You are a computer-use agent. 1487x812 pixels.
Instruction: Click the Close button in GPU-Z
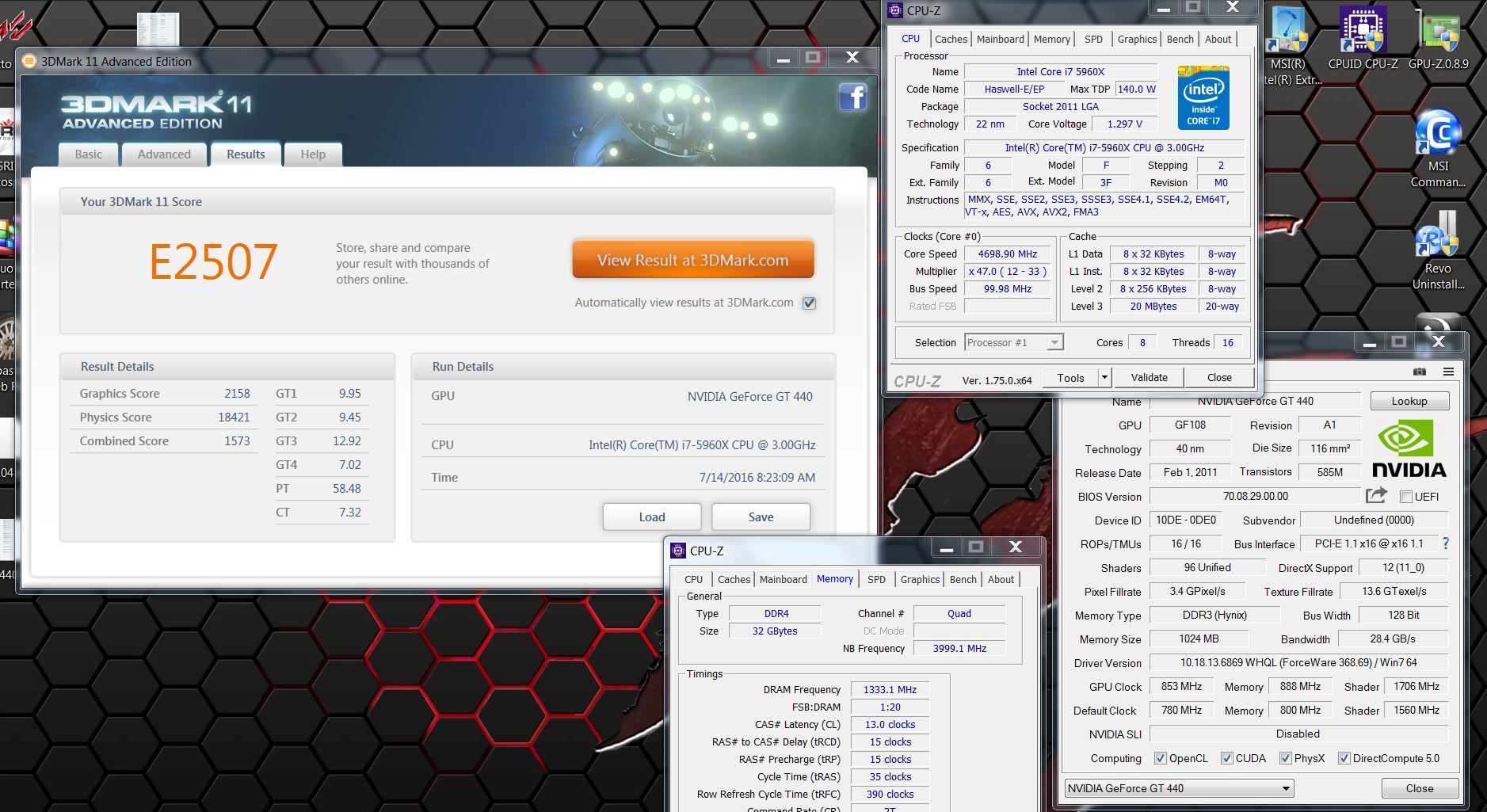pos(1419,788)
